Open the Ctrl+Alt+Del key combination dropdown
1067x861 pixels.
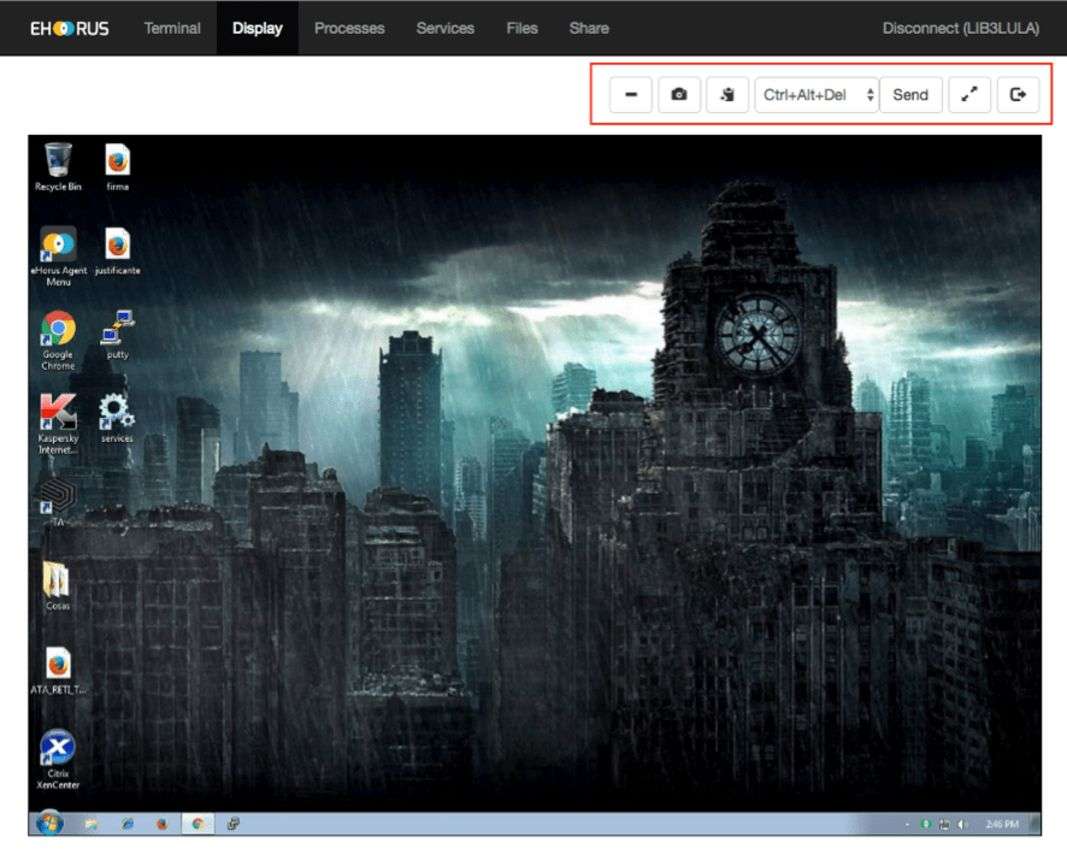pos(816,95)
